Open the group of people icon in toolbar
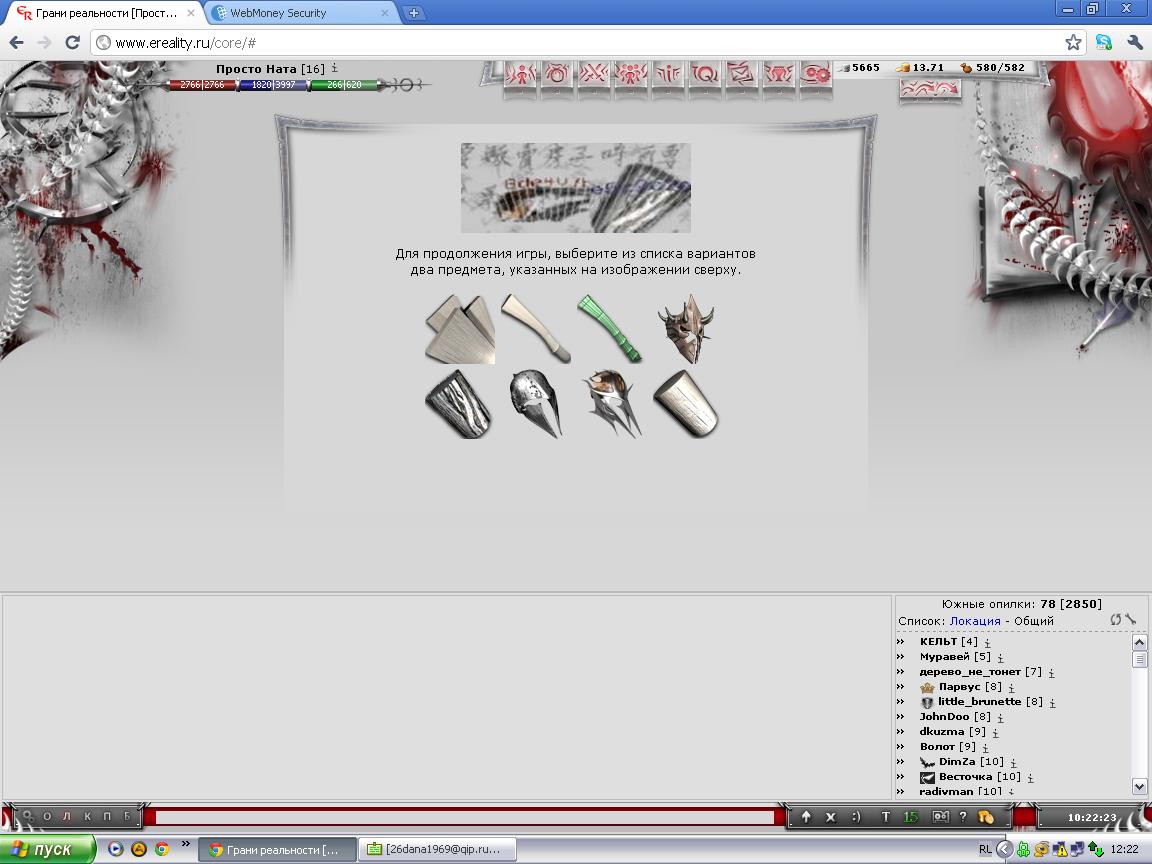 [x=631, y=73]
